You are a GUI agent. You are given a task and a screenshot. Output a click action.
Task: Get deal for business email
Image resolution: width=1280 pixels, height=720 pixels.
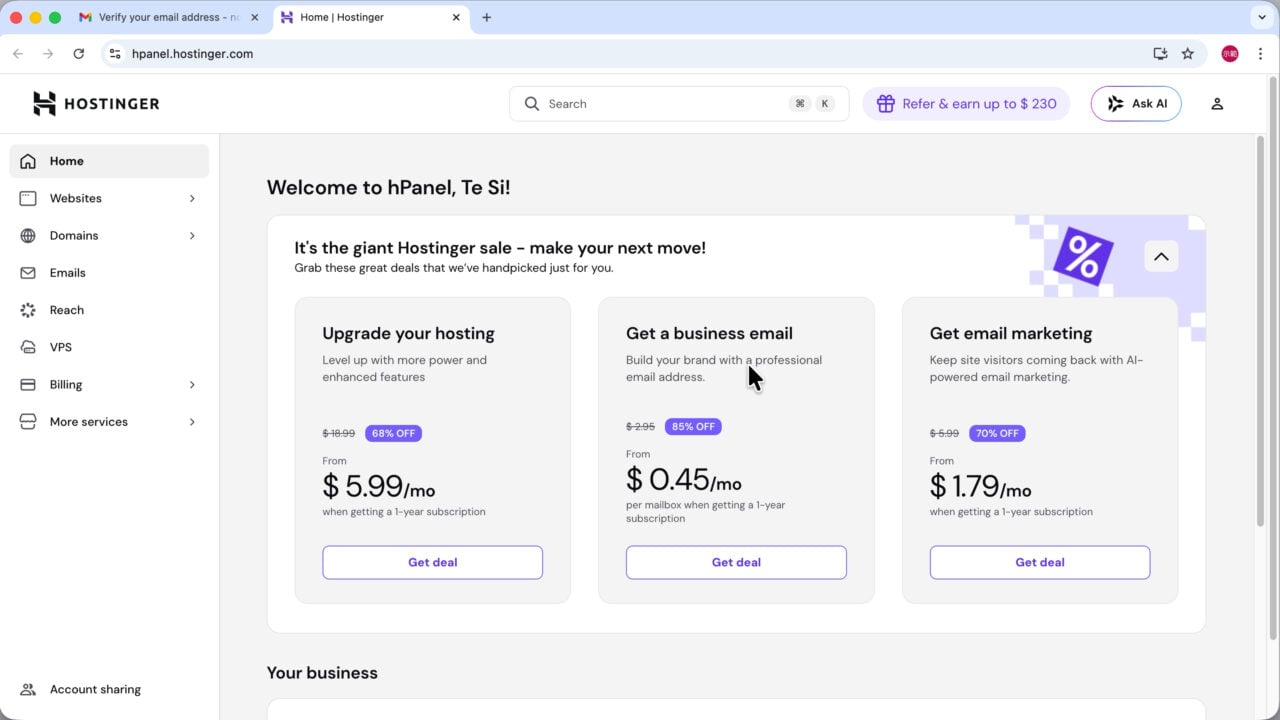[x=736, y=562]
